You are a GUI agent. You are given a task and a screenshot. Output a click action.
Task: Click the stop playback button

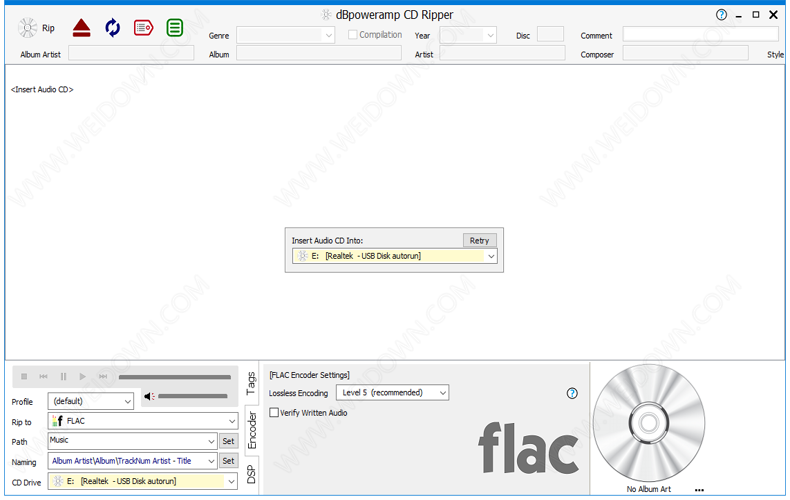coord(24,377)
